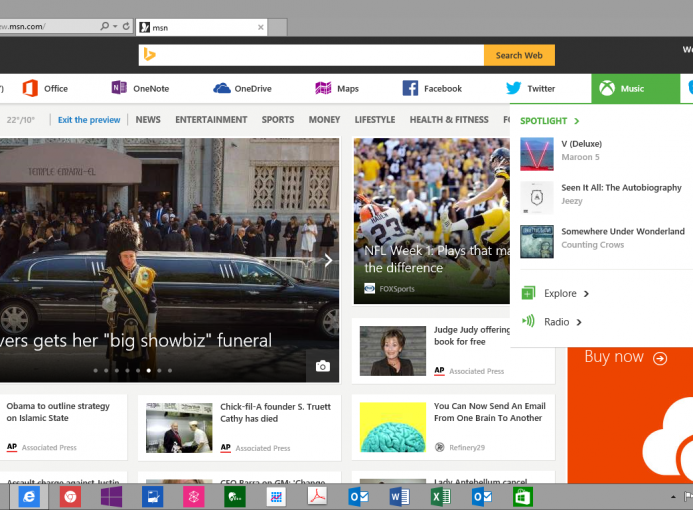Click the Radio signal icon
The width and height of the screenshot is (693, 510).
tap(528, 321)
